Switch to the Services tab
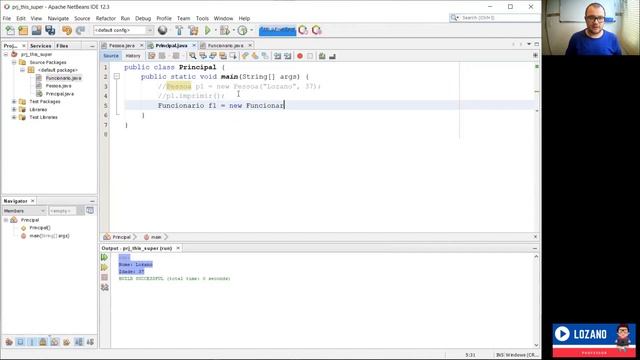Viewport: 640px width, 360px height. [x=40, y=46]
